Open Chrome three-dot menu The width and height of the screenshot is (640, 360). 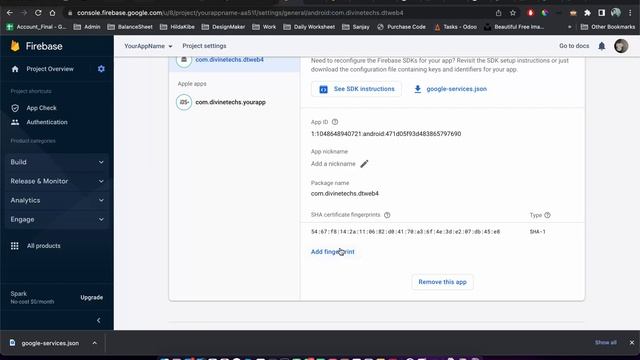631,13
